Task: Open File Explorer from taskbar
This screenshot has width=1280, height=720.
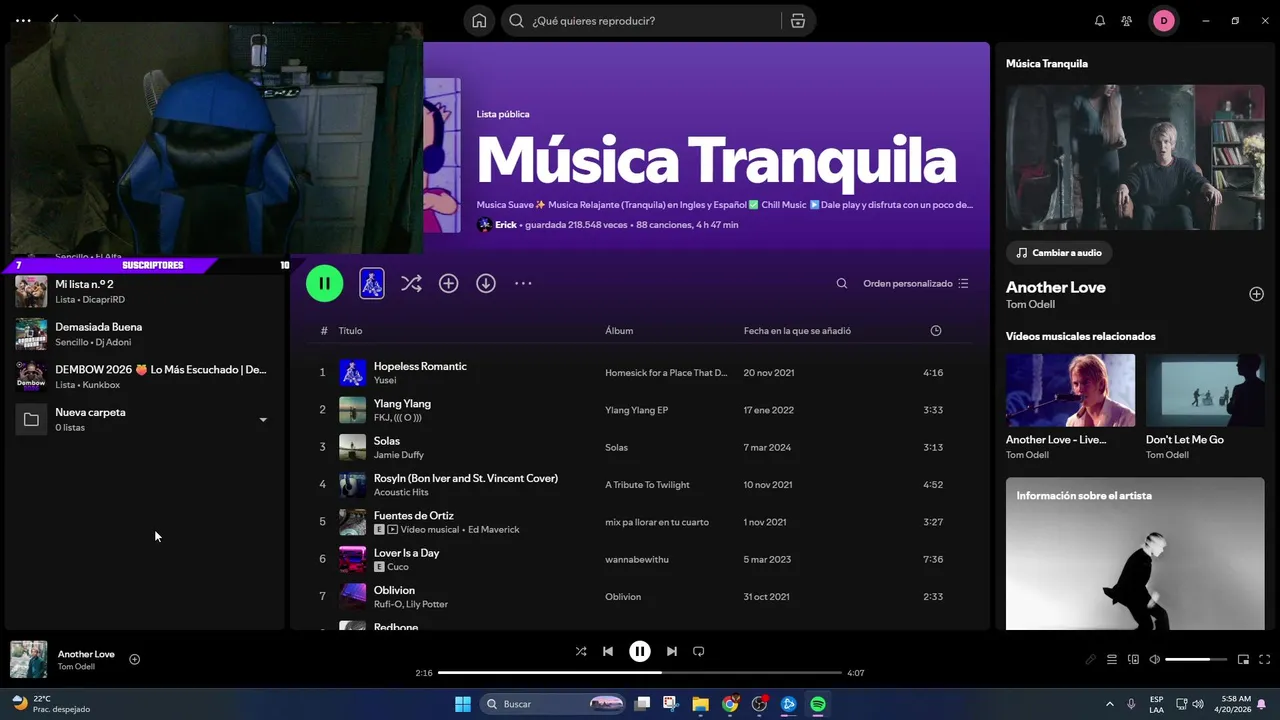Action: pyautogui.click(x=700, y=704)
